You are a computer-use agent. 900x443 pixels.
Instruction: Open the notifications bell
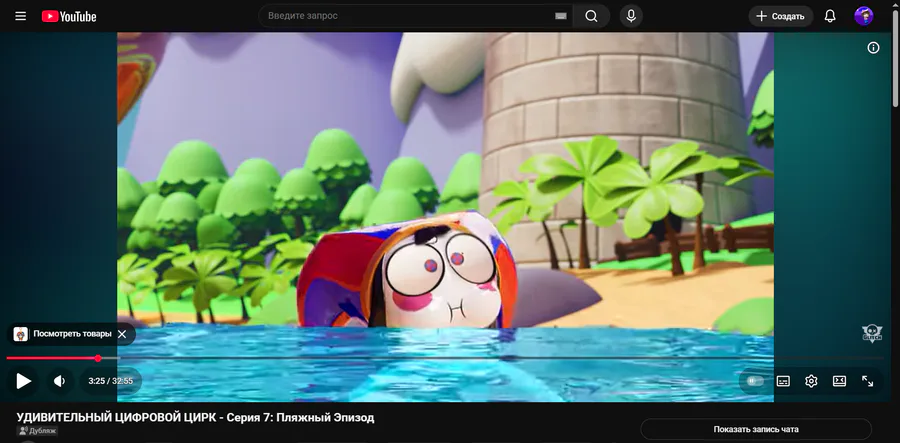[830, 16]
